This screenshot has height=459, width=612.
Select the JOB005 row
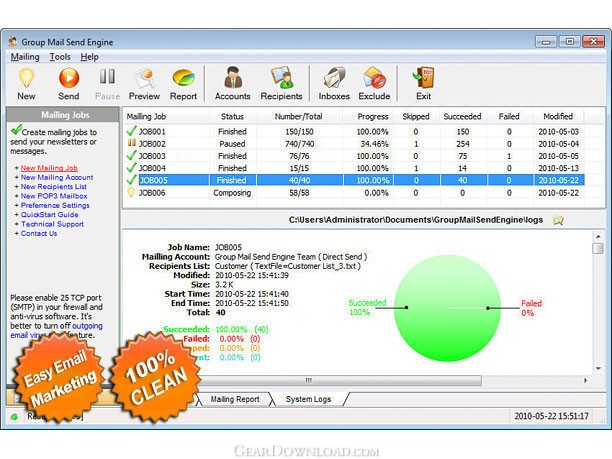[x=354, y=180]
